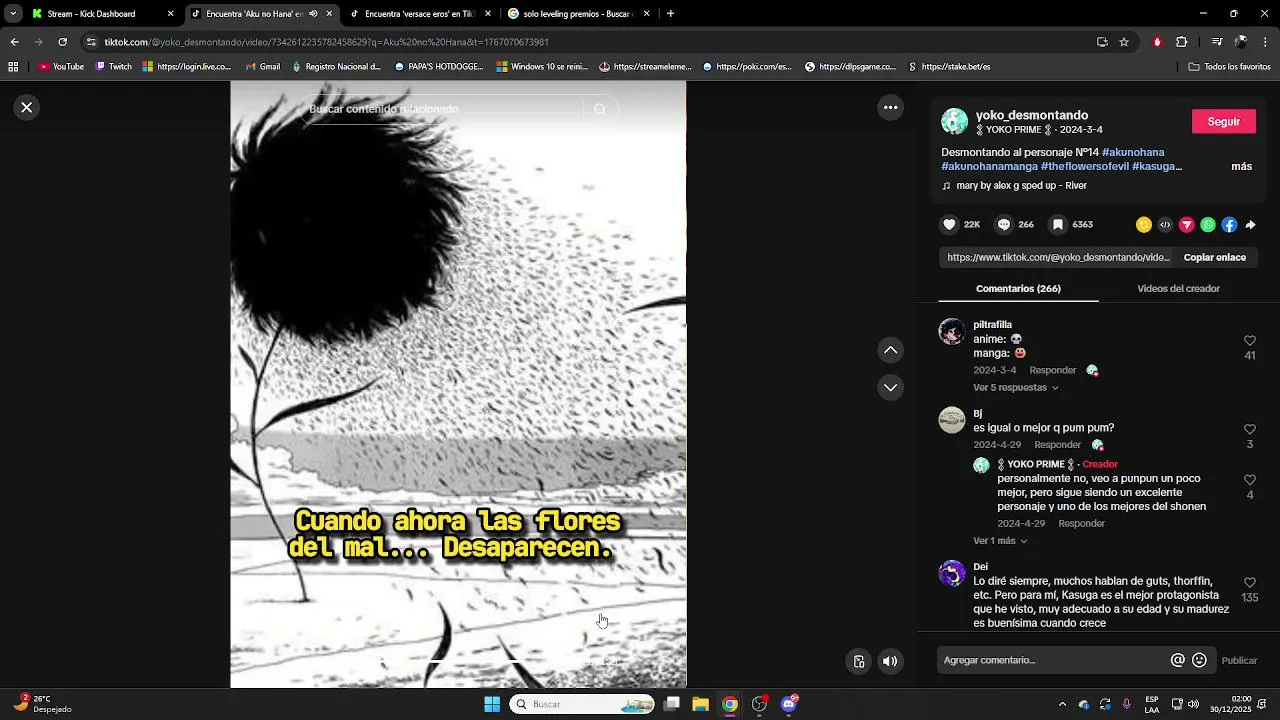Click yoko_desmontando profile avatar
The image size is (1280, 720).
pyautogui.click(x=955, y=122)
